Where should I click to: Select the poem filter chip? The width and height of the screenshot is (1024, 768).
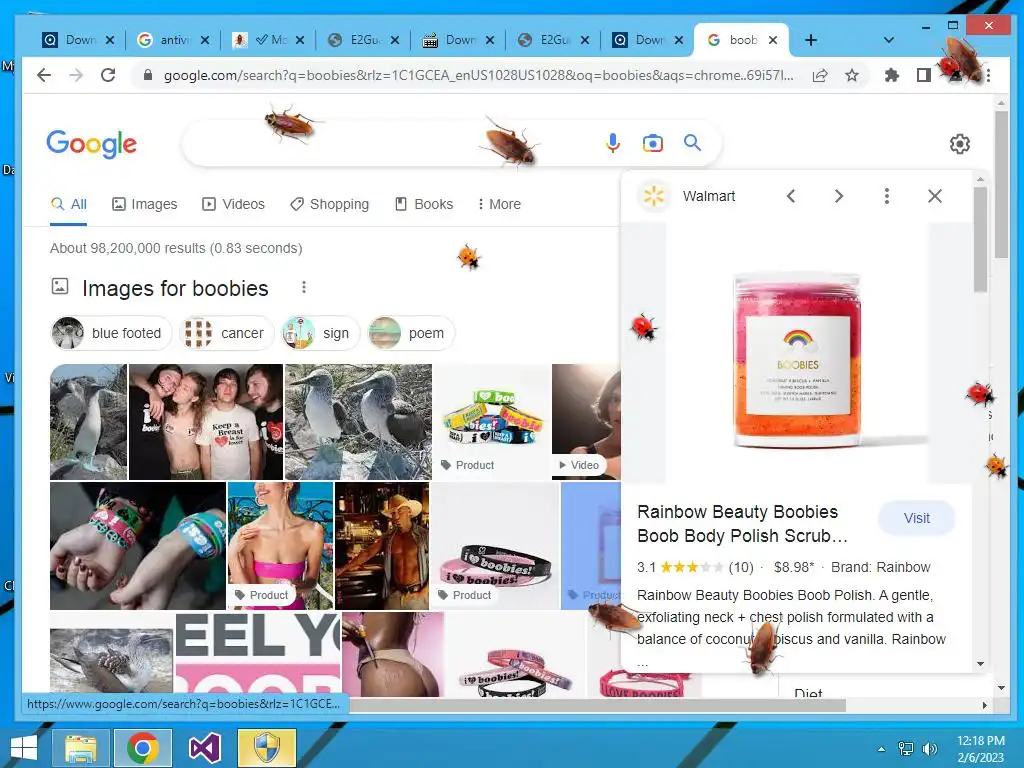[x=411, y=333]
